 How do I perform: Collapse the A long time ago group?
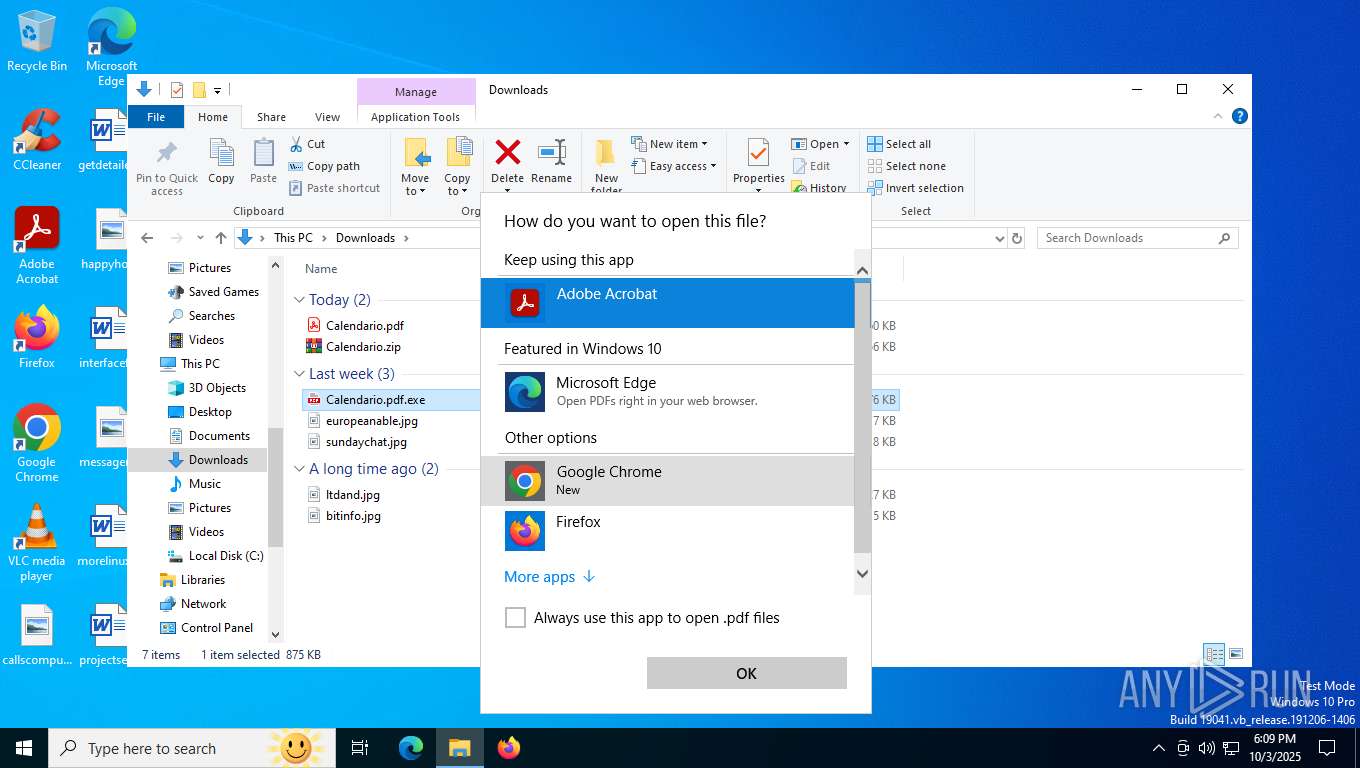[299, 469]
